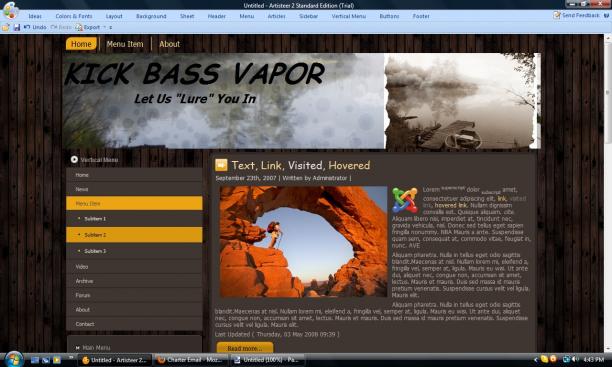Open the Windows Start orb
This screenshot has height=367, width=612.
(14, 360)
